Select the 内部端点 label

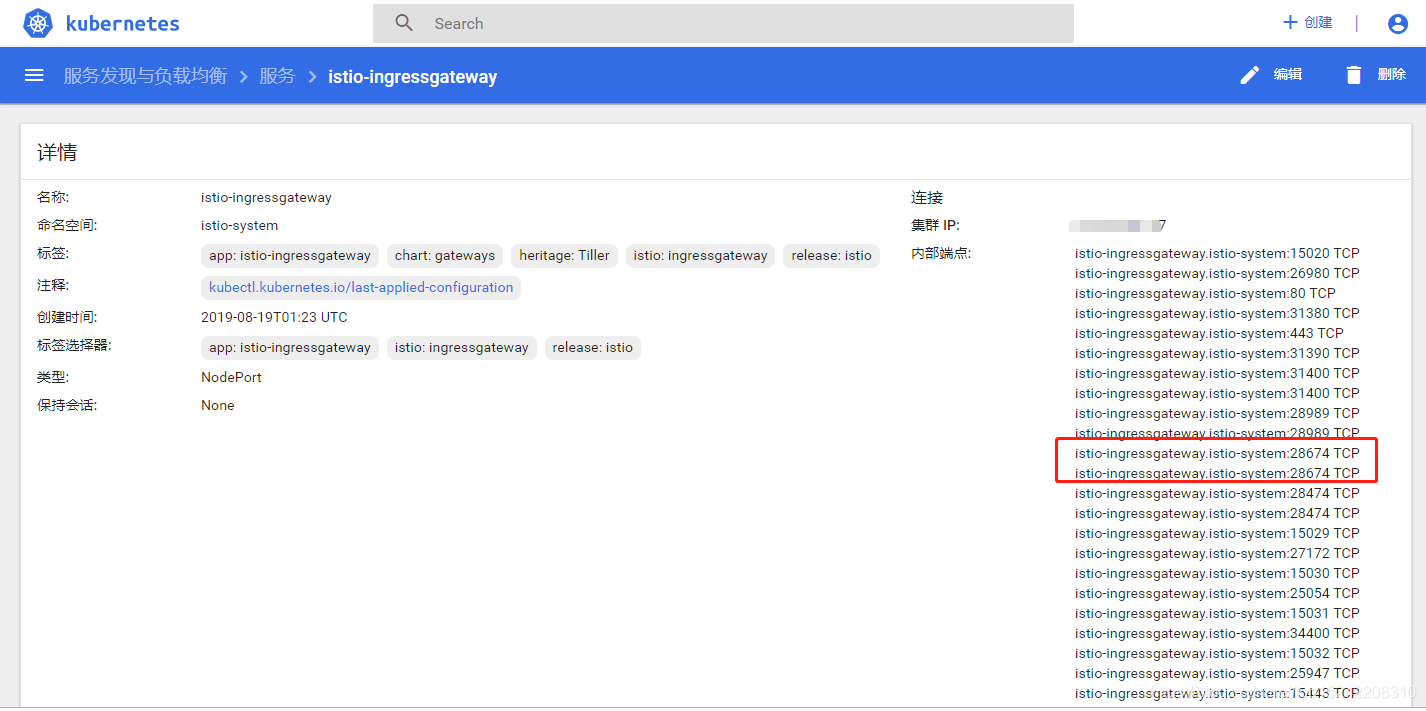coord(941,253)
